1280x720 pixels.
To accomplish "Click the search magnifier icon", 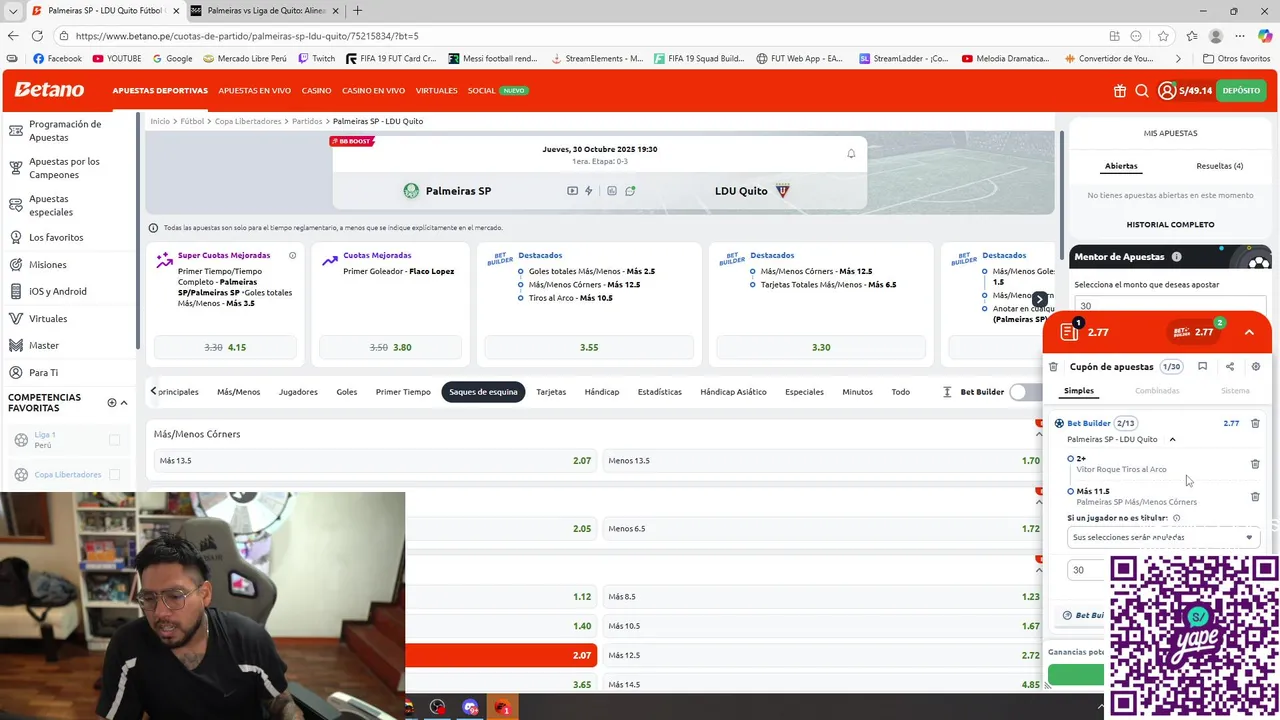I will pyautogui.click(x=1142, y=91).
